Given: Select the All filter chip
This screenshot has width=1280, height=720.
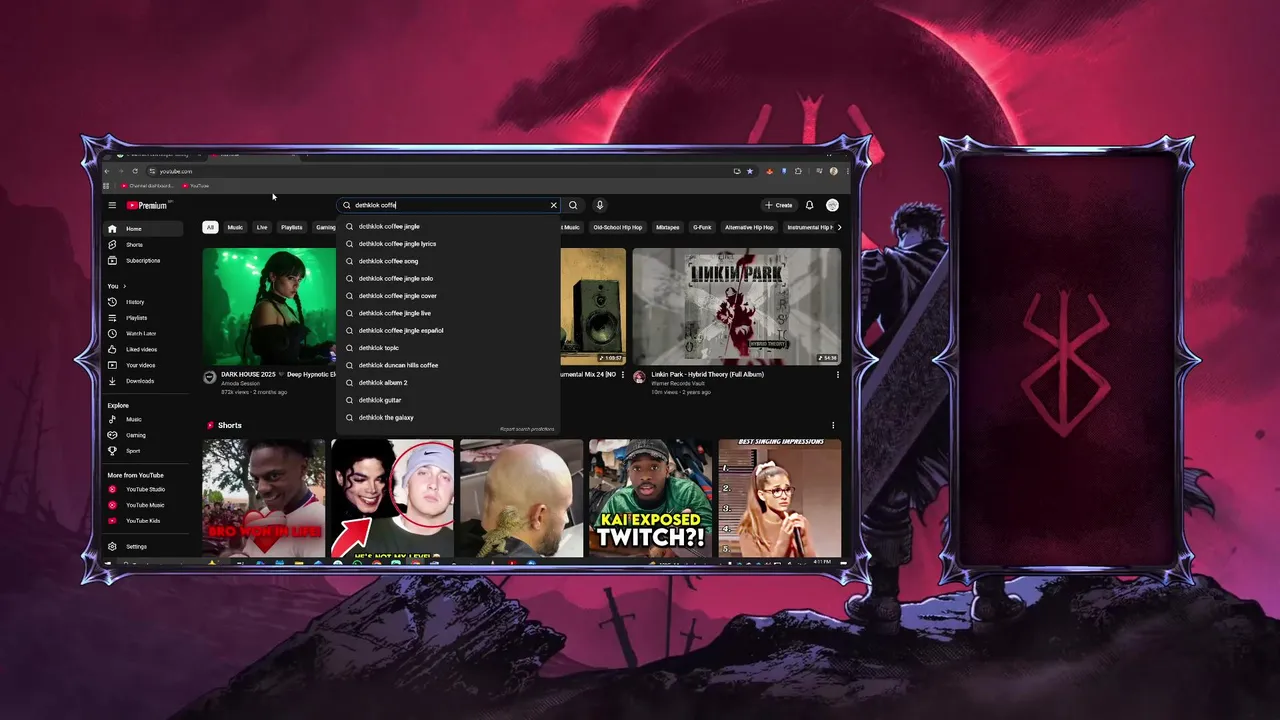Looking at the screenshot, I should tap(210, 227).
